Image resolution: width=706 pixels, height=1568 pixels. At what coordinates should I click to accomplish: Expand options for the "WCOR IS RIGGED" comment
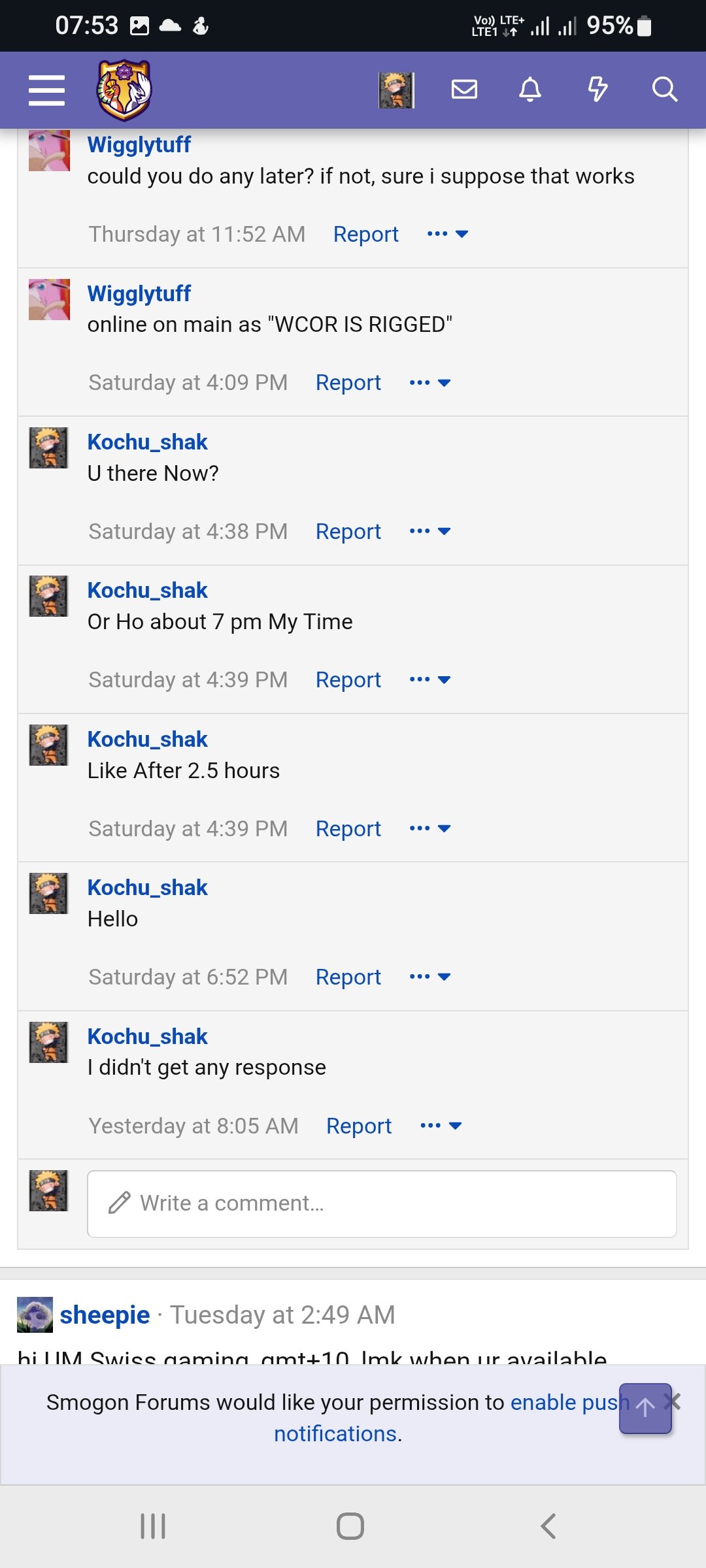[x=430, y=383]
